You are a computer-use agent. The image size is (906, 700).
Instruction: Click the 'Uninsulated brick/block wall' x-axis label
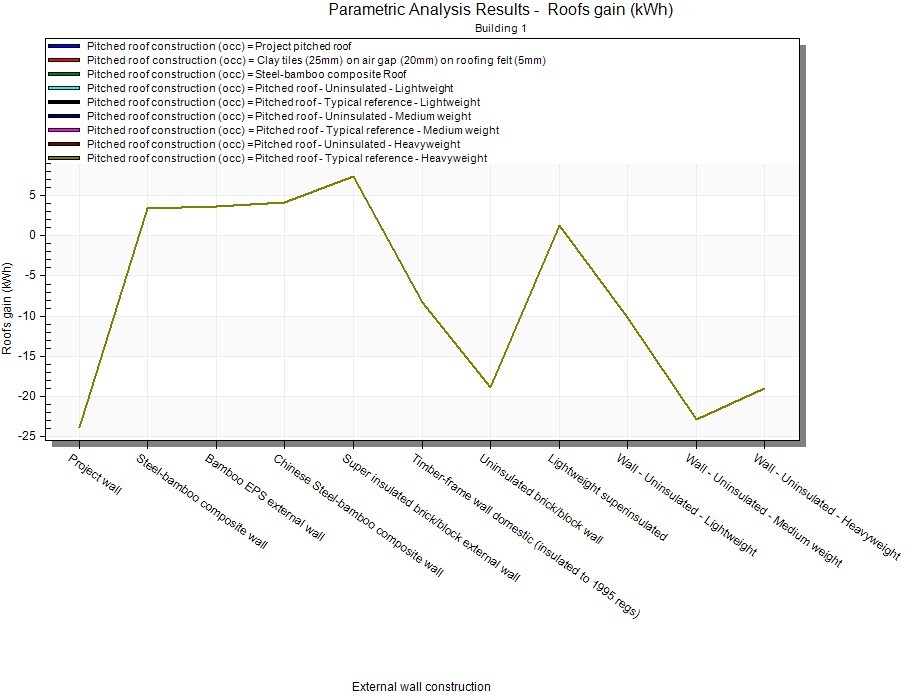click(x=541, y=499)
